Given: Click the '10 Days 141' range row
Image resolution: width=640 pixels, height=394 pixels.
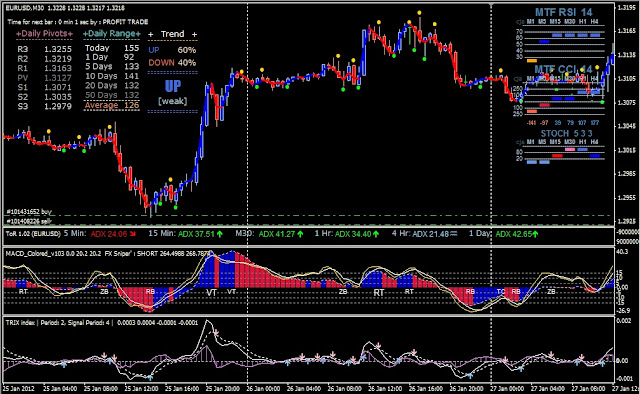Looking at the screenshot, I should coord(112,76).
